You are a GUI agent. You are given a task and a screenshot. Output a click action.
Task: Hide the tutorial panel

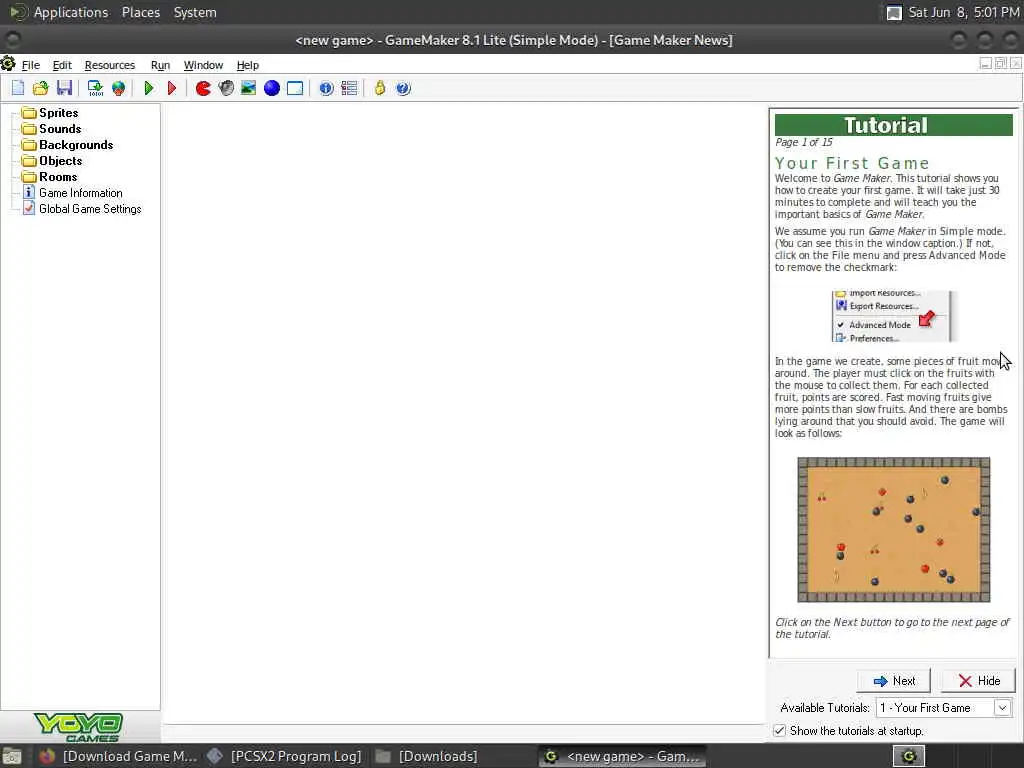pyautogui.click(x=978, y=680)
